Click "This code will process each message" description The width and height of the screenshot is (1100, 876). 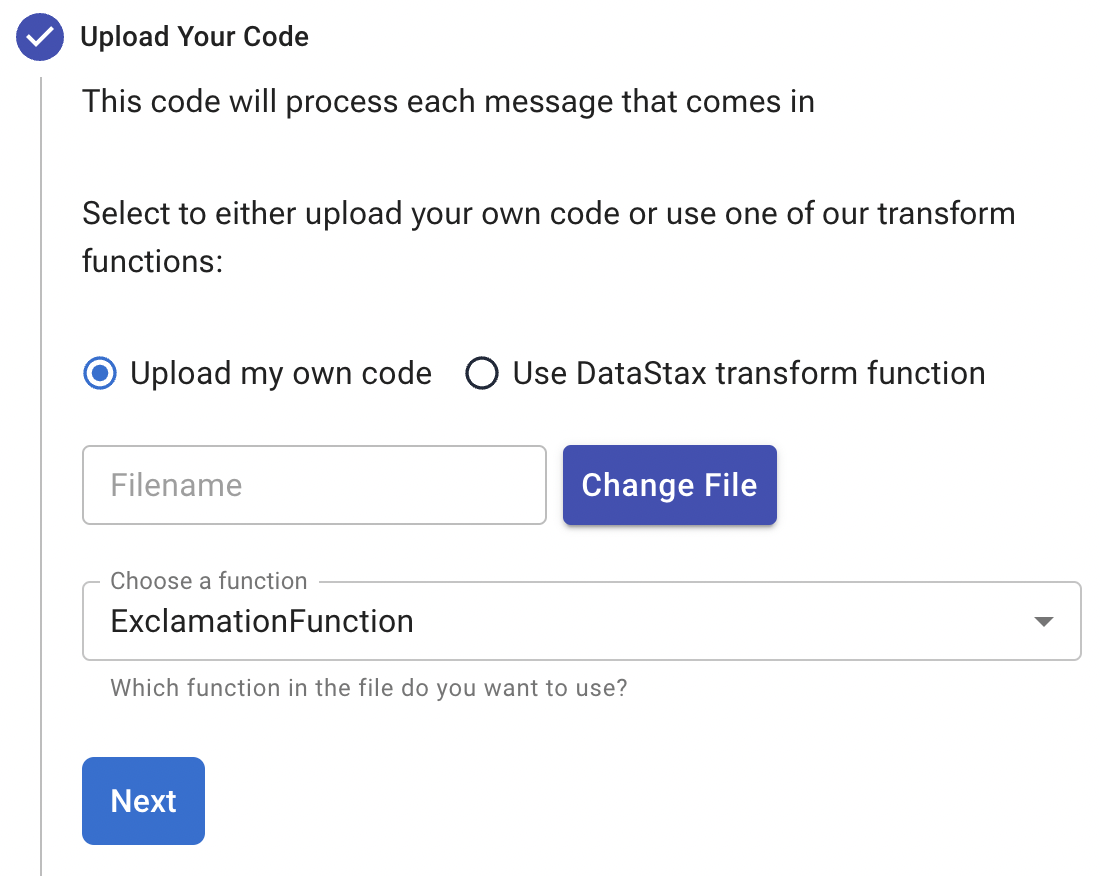coord(448,101)
